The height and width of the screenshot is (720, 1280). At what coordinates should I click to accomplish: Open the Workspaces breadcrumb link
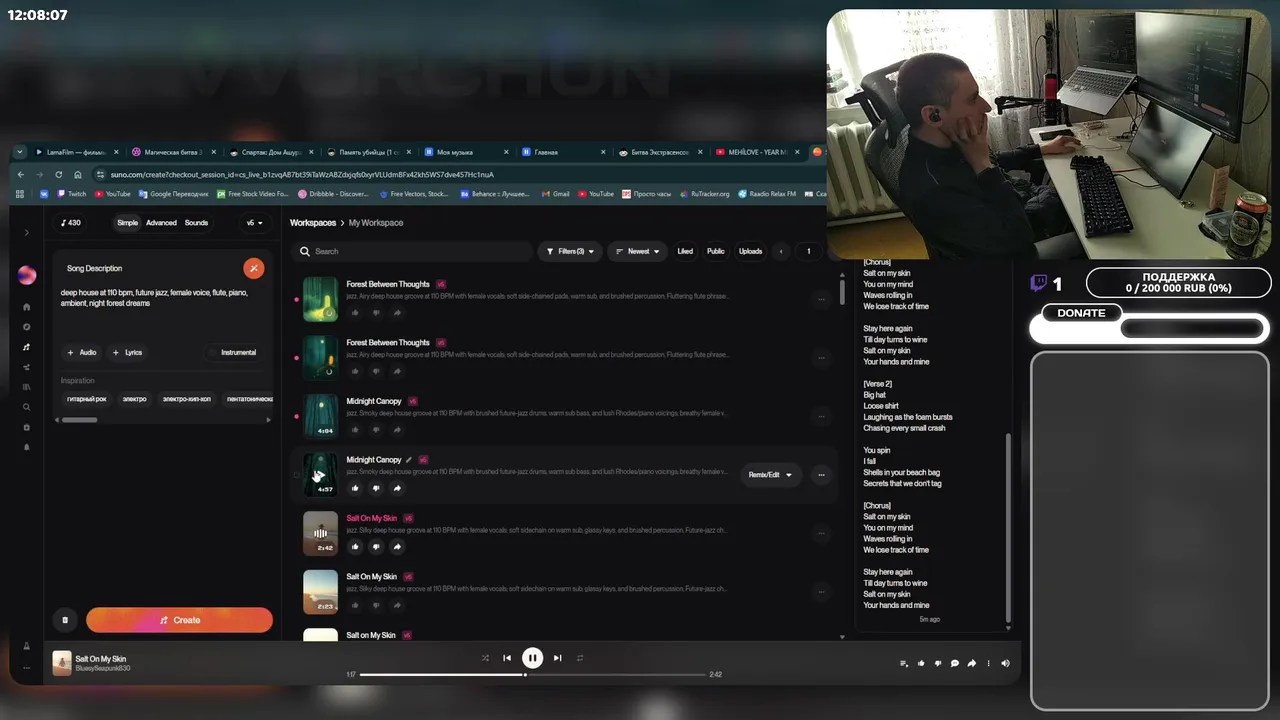313,223
